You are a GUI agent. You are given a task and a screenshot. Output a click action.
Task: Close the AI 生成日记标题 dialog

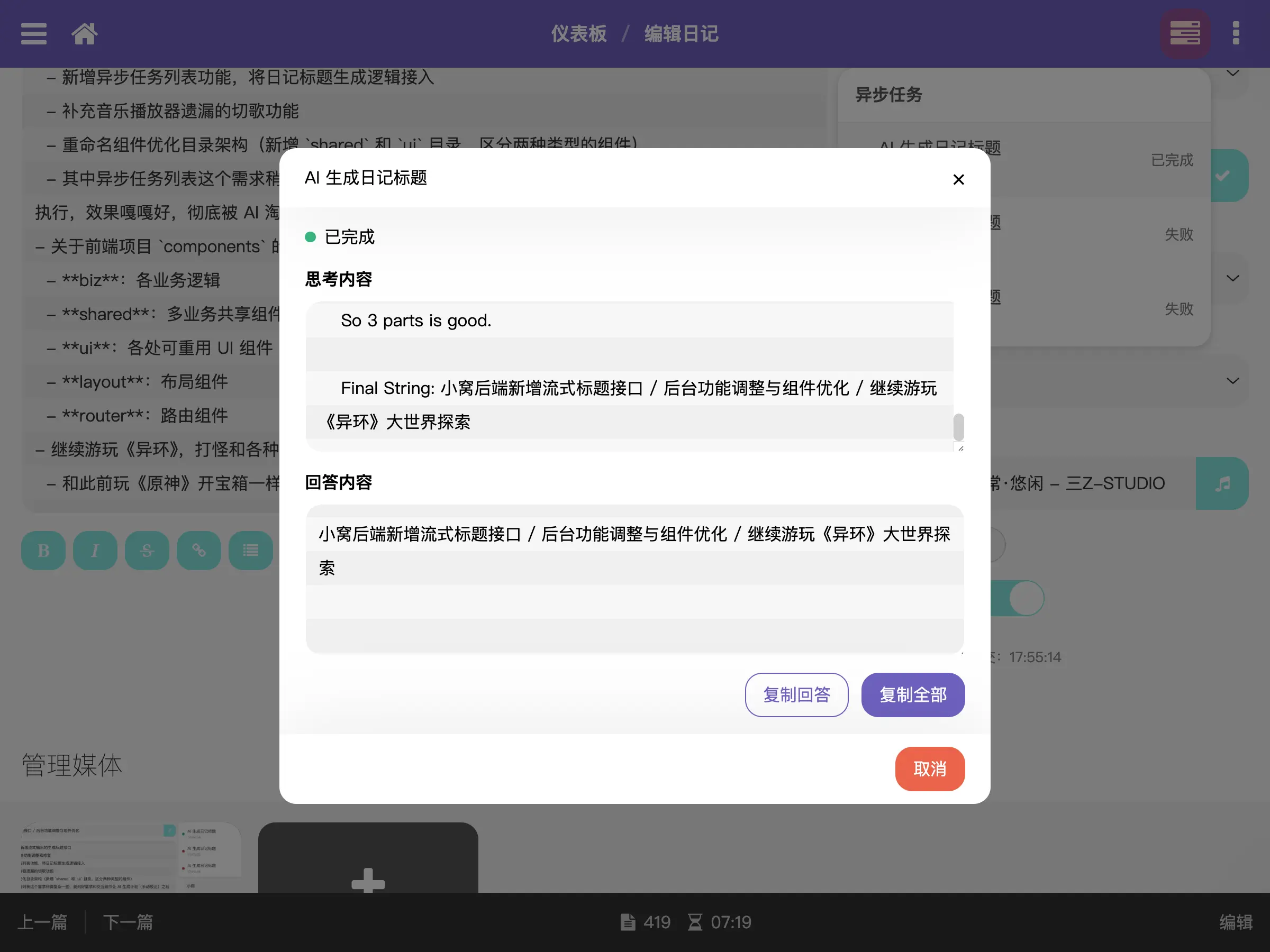coord(958,180)
